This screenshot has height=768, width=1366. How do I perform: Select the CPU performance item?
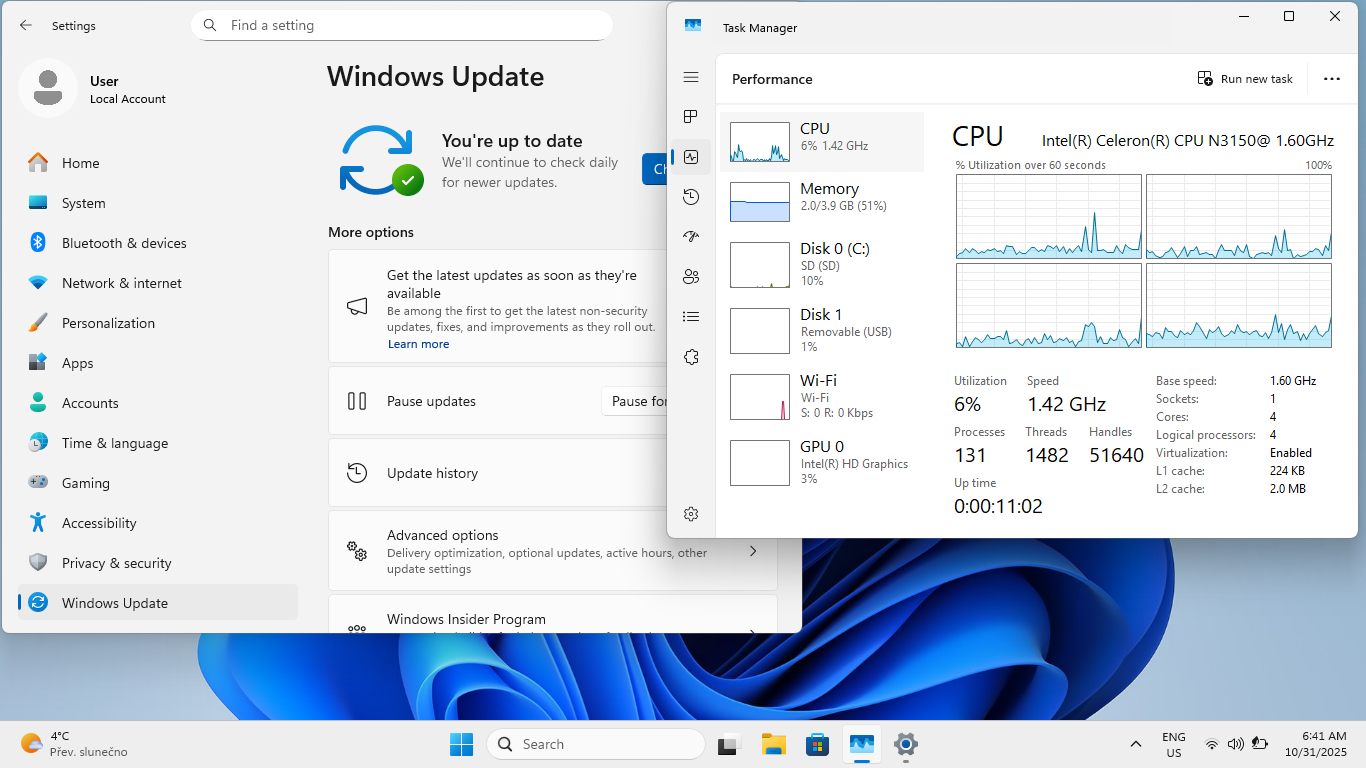point(822,142)
